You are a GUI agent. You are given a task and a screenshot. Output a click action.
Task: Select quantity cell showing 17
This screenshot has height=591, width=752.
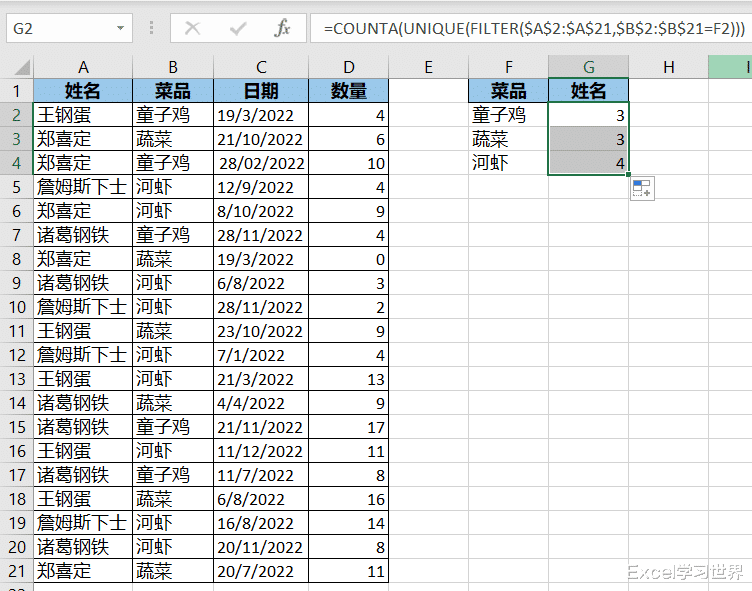point(348,426)
